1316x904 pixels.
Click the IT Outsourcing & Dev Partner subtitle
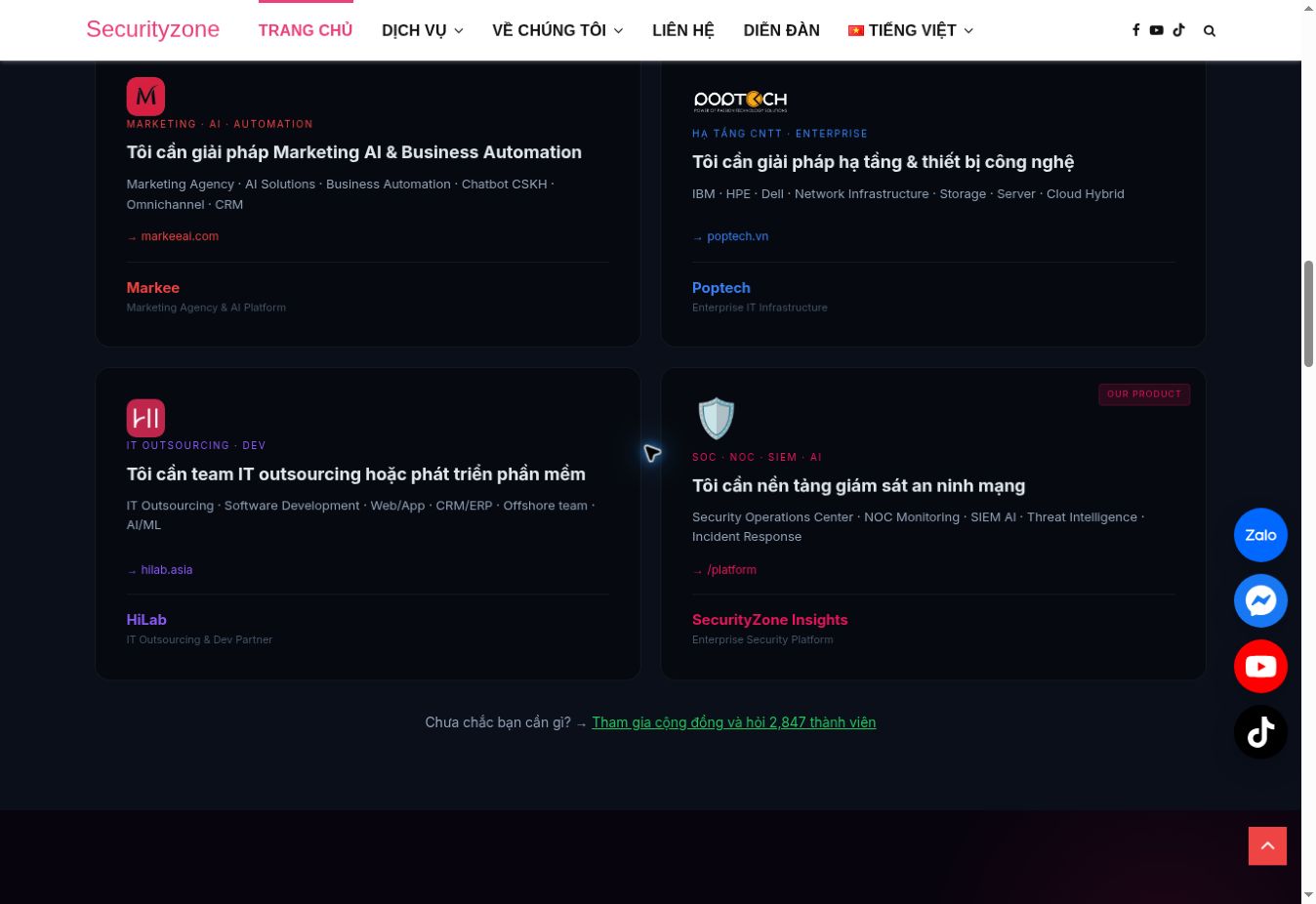(200, 640)
